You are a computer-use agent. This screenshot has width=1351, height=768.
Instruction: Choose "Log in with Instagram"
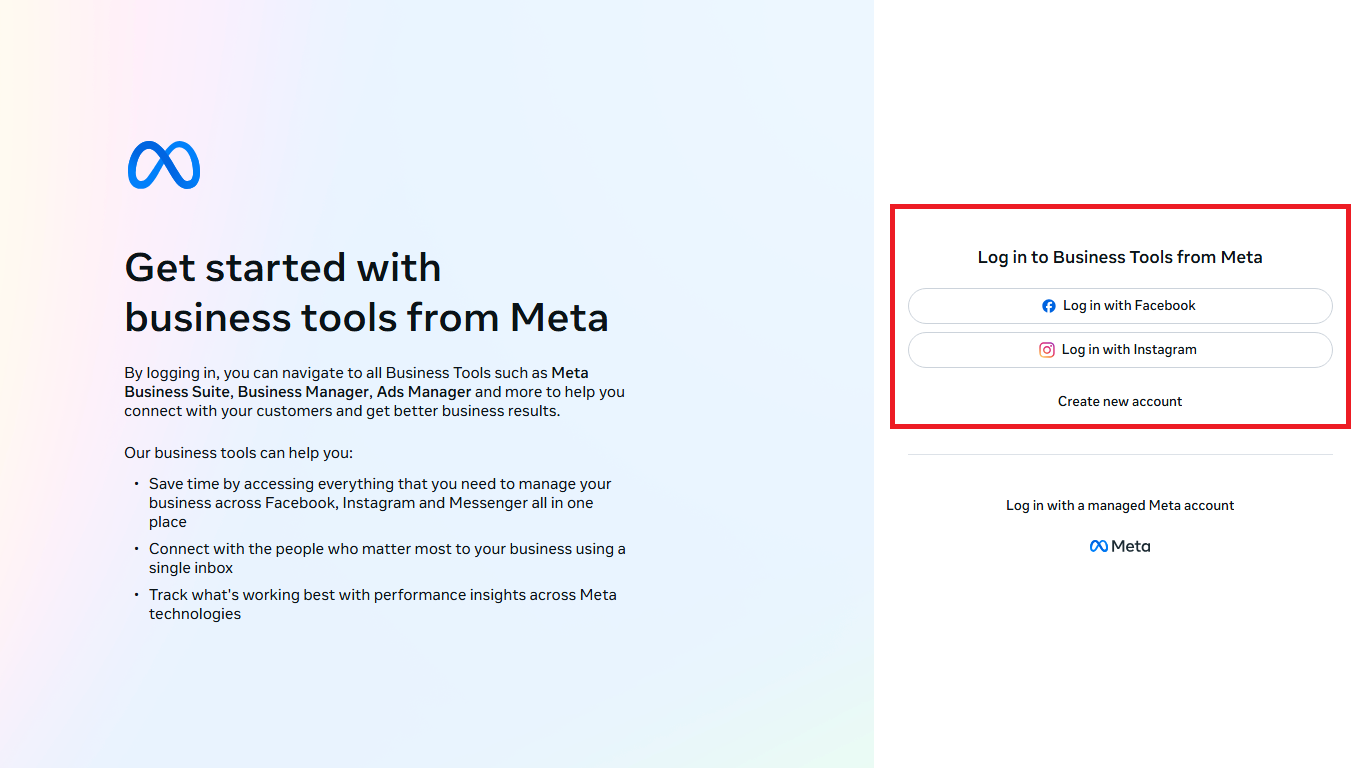(x=1120, y=350)
